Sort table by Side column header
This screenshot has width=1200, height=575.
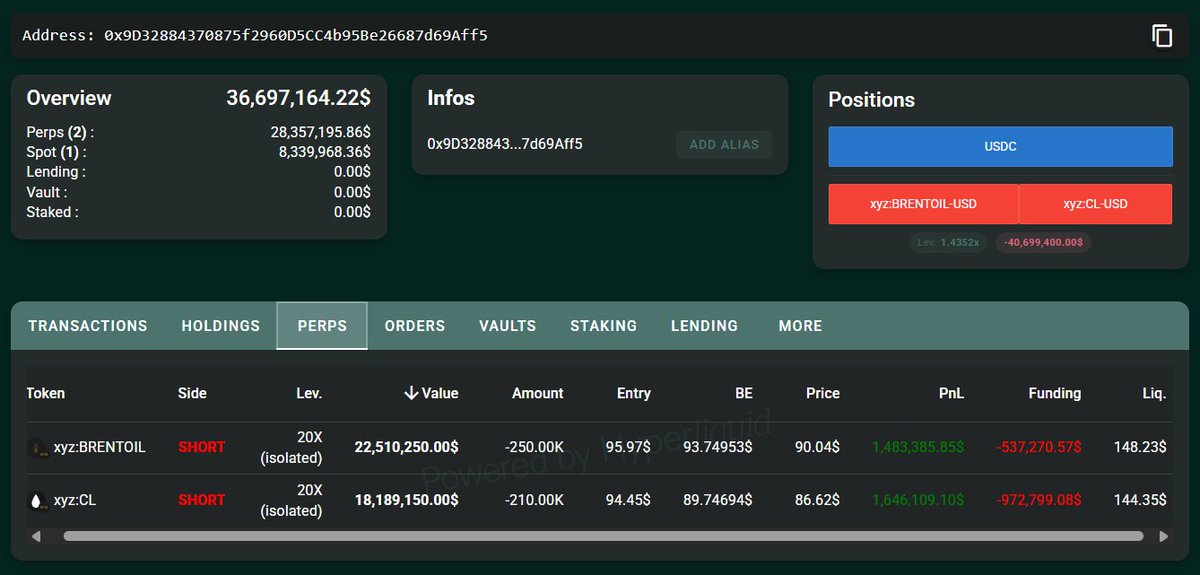(x=192, y=393)
